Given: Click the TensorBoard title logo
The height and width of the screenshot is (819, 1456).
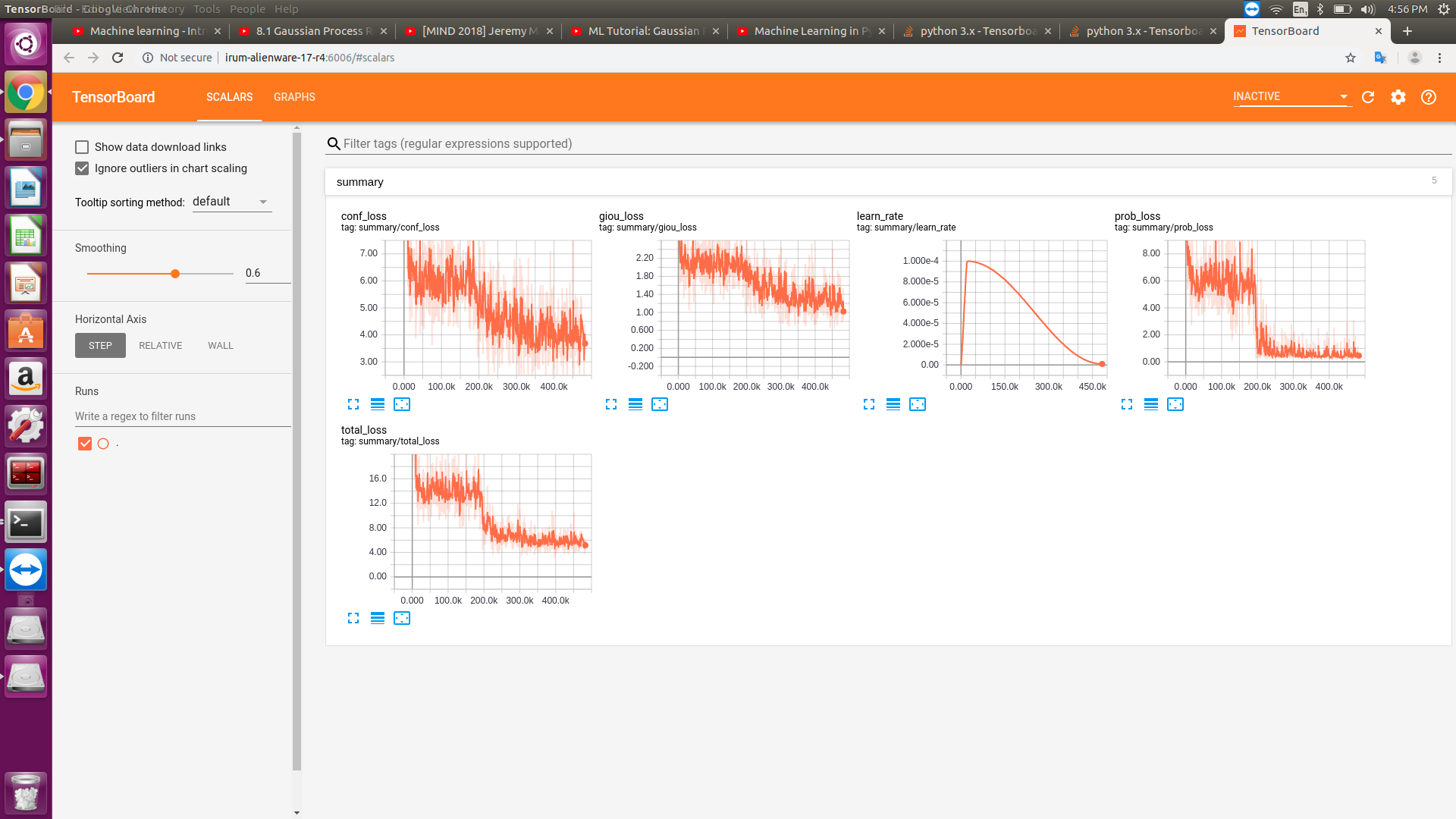Looking at the screenshot, I should point(114,97).
